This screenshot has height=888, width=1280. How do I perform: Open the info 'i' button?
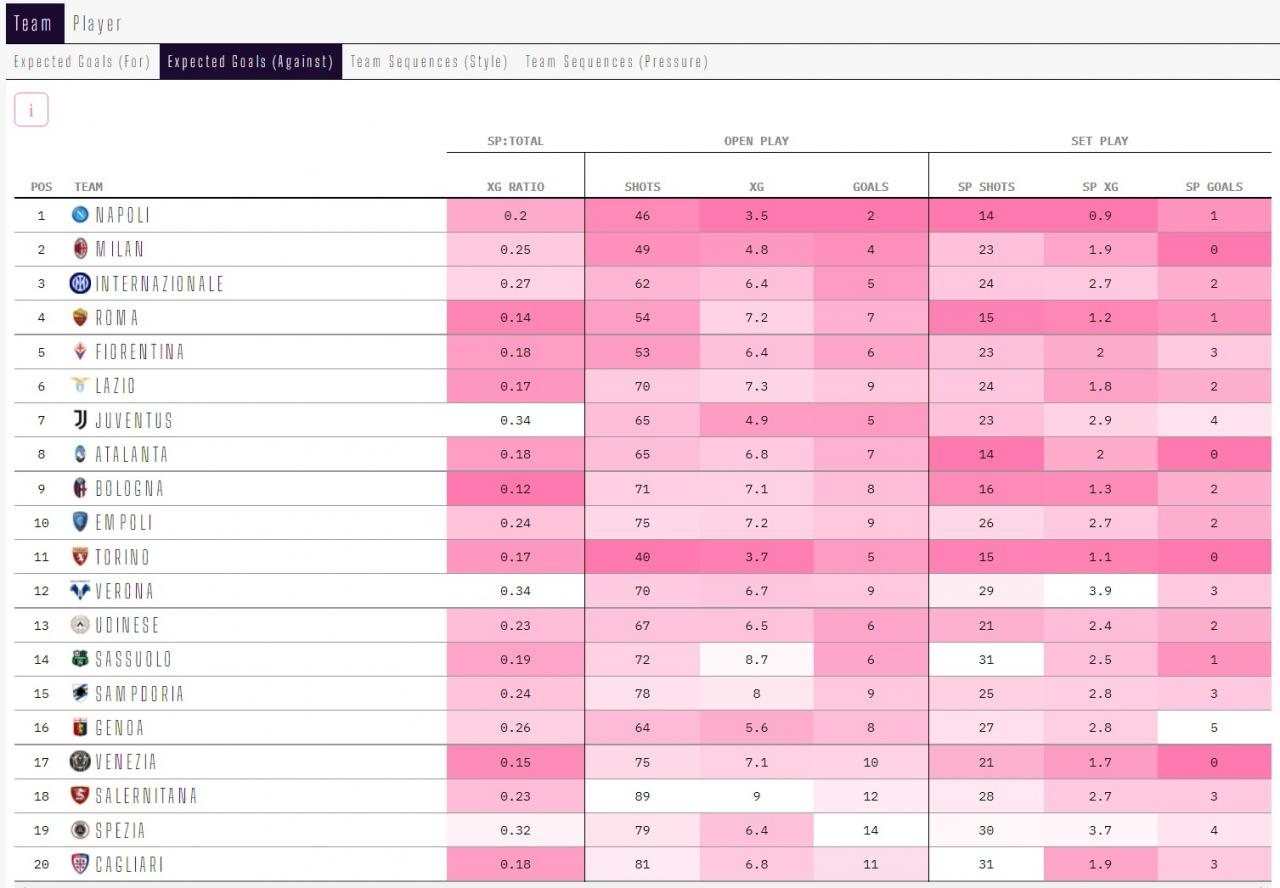pyautogui.click(x=31, y=110)
